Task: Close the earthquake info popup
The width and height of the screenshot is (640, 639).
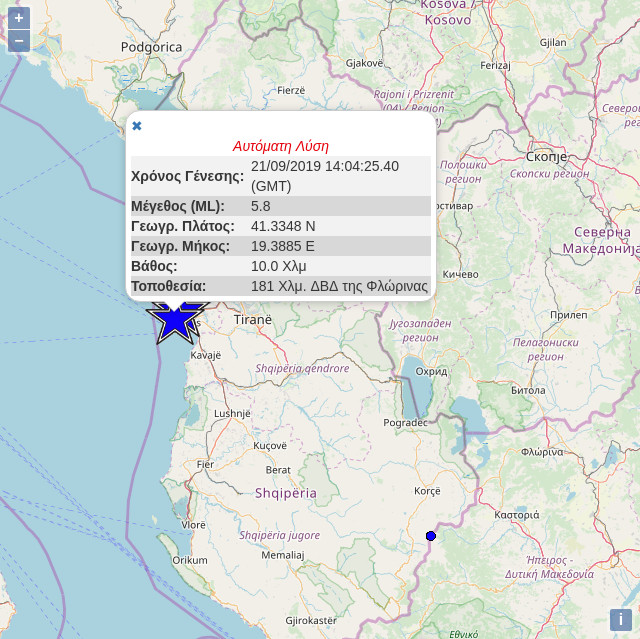Action: 137,126
